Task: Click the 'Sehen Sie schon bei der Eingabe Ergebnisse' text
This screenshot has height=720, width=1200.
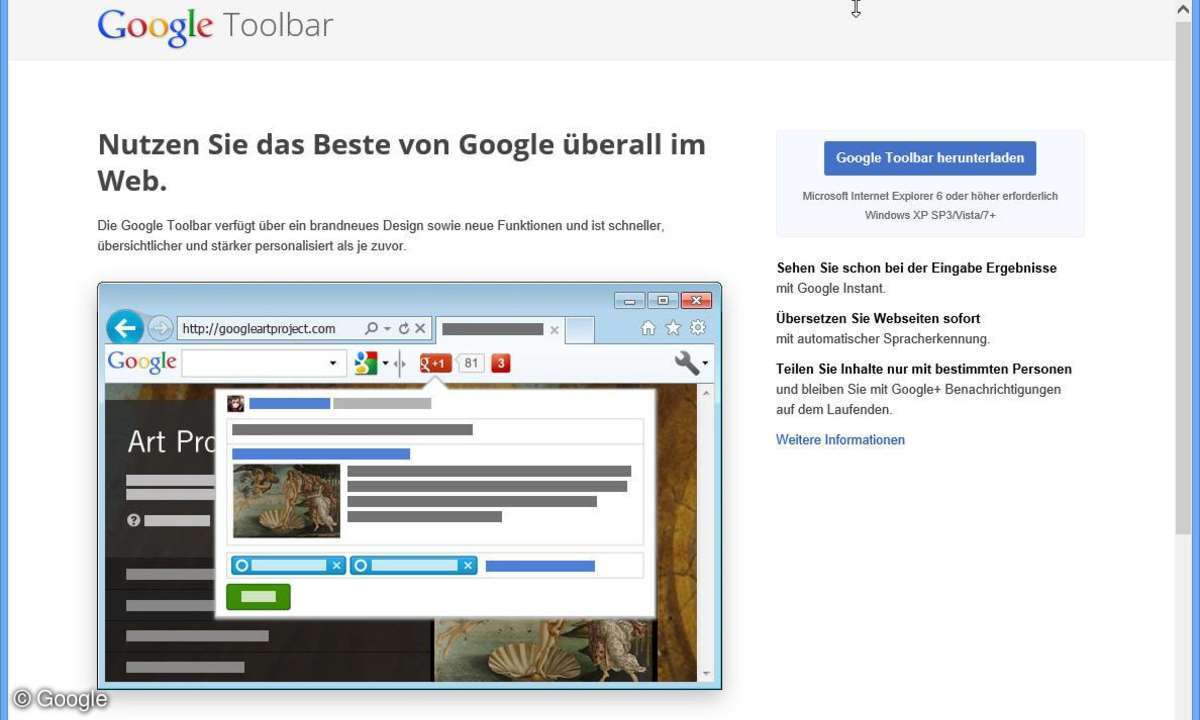Action: coord(916,268)
